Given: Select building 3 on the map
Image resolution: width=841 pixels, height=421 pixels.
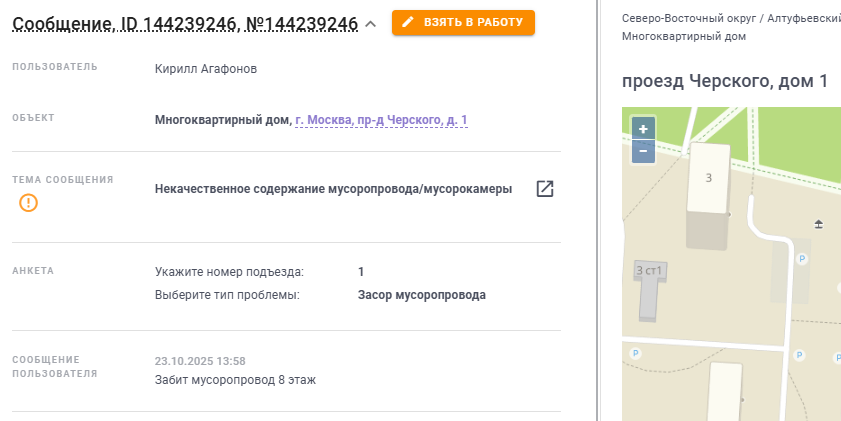Looking at the screenshot, I should click(x=708, y=179).
